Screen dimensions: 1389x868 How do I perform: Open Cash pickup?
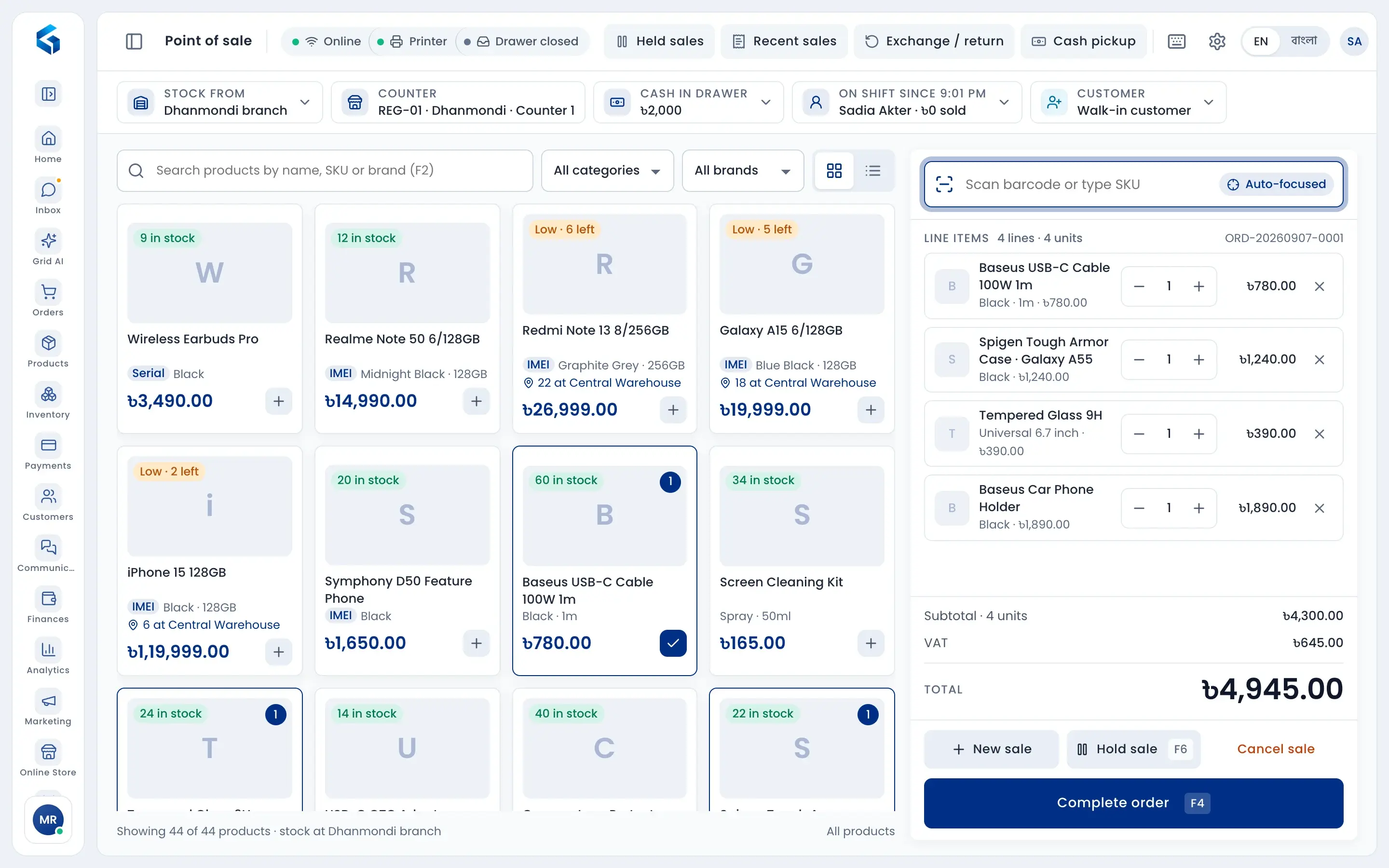tap(1084, 41)
